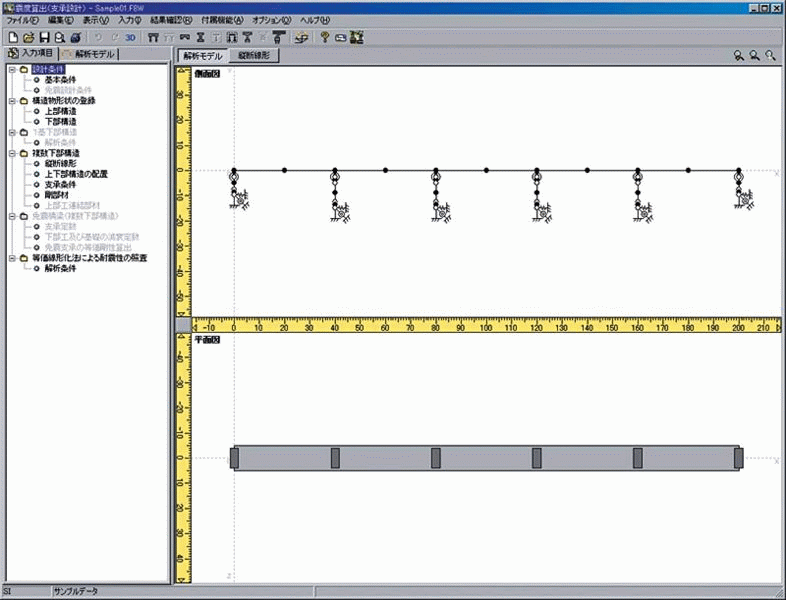Select 上部構造 in the tree

(61, 111)
